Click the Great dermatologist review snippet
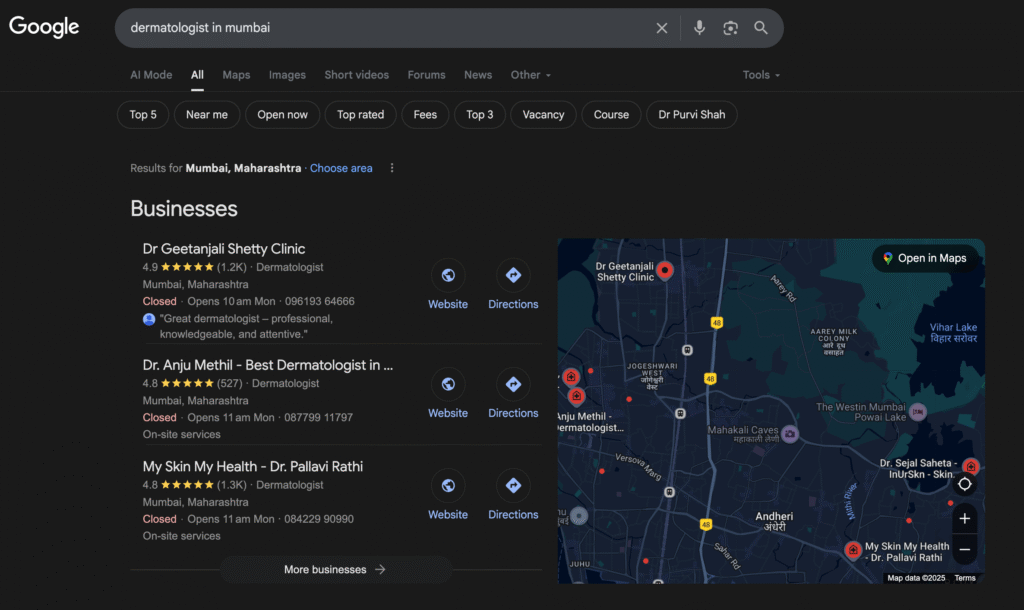Image resolution: width=1024 pixels, height=610 pixels. click(246, 327)
